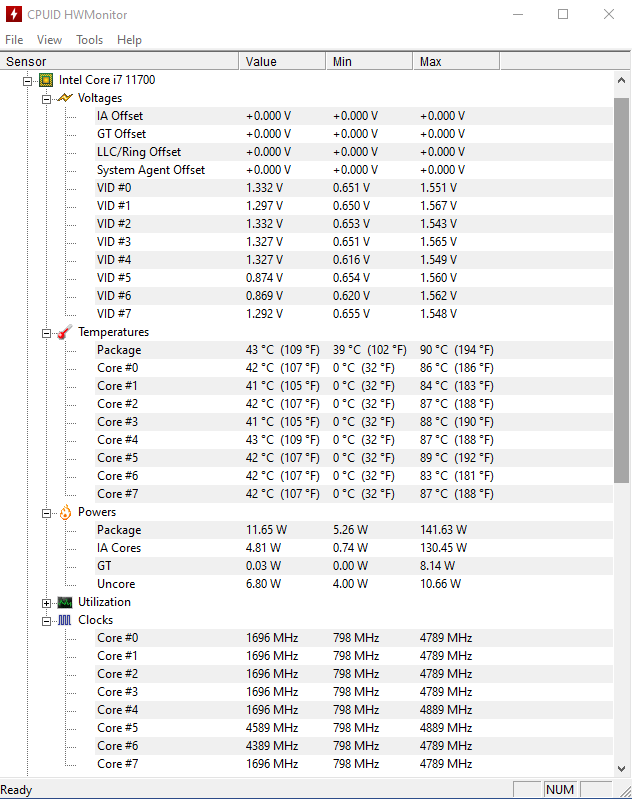The width and height of the screenshot is (632, 799).
Task: Click the HWMonitor lightning bolt title icon
Action: point(14,15)
